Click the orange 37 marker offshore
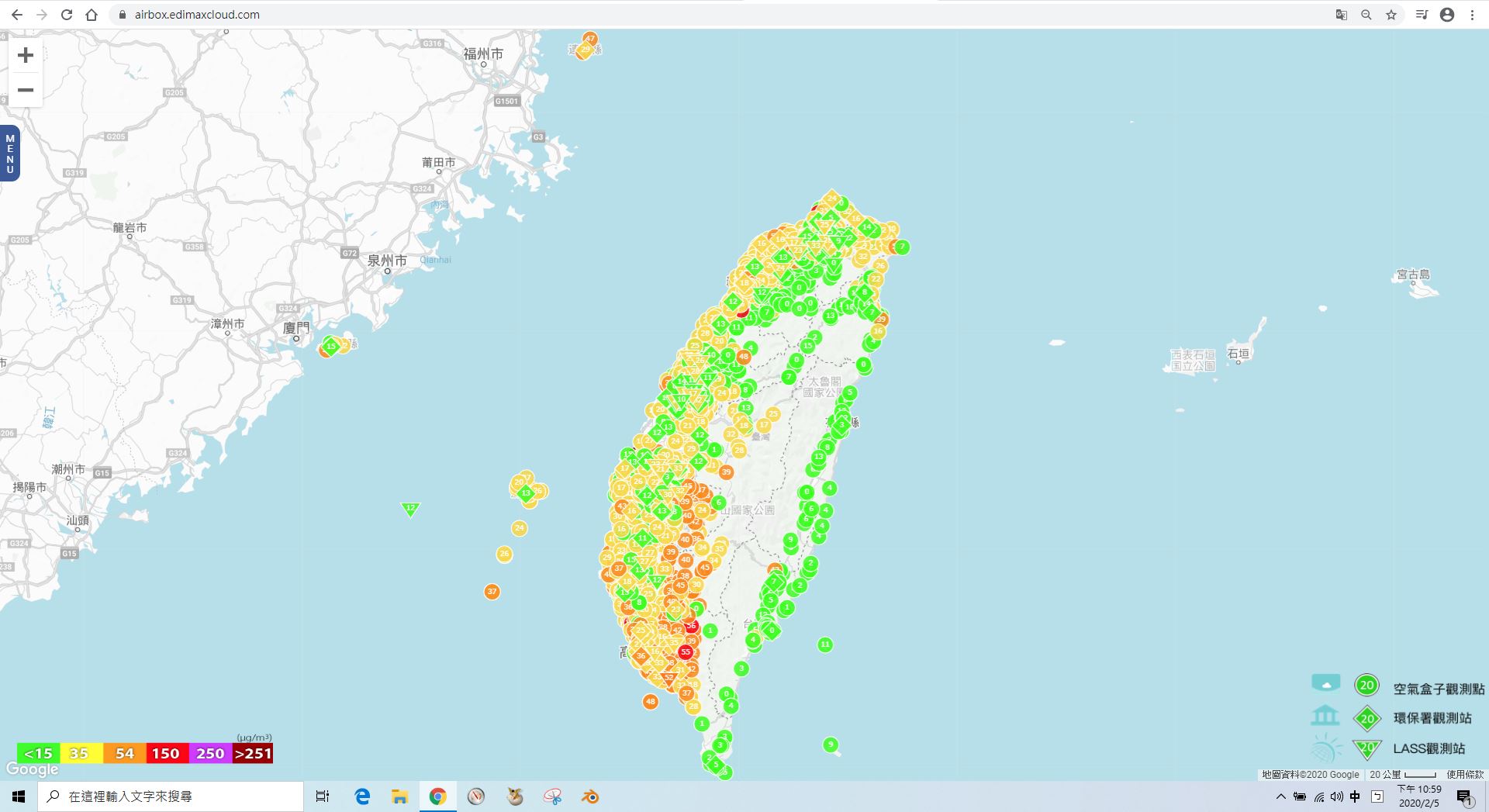 point(492,592)
